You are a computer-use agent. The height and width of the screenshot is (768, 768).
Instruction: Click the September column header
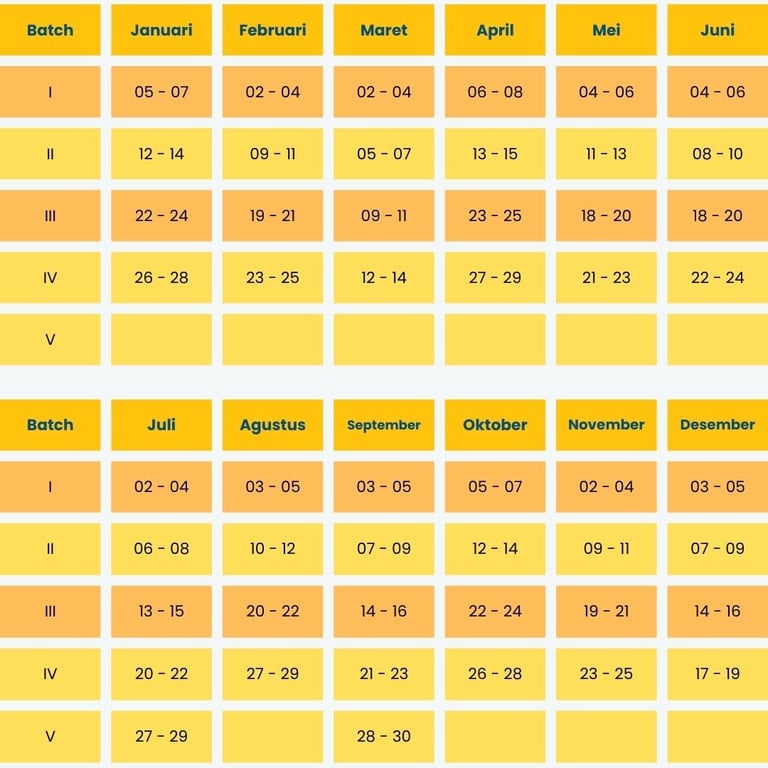tap(384, 425)
